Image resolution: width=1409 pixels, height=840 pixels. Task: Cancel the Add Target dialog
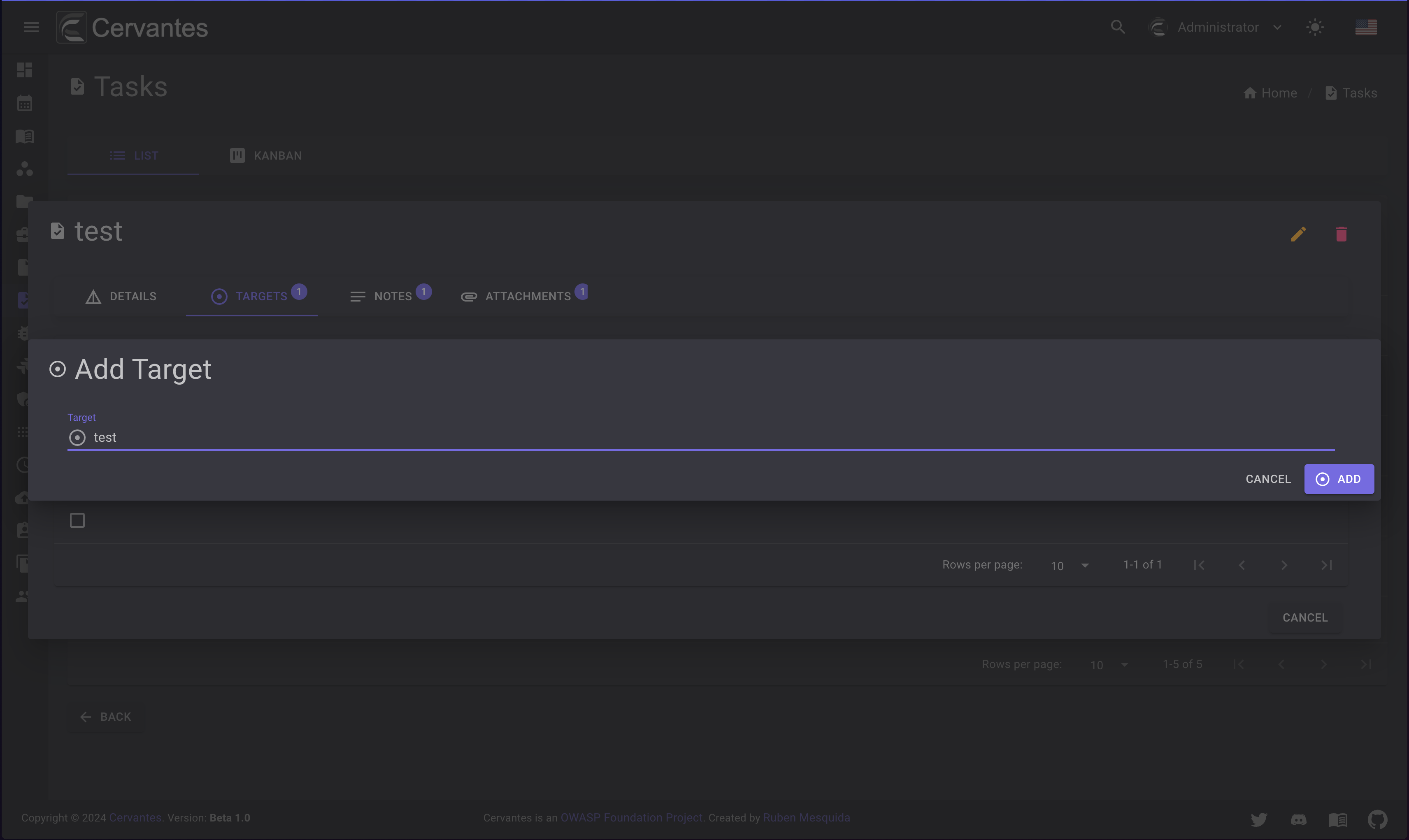tap(1268, 479)
